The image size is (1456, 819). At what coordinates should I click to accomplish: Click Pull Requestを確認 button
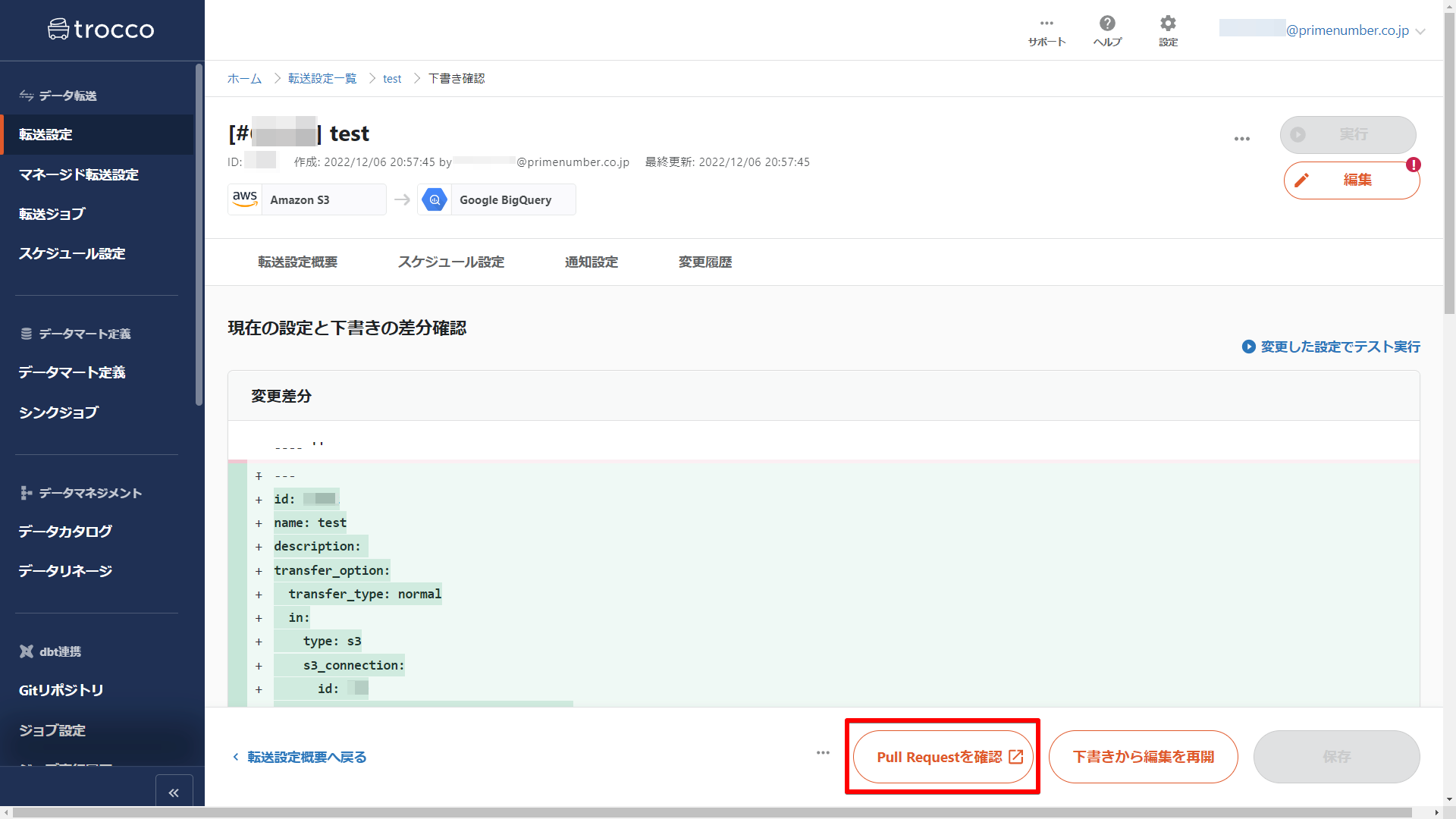(943, 757)
